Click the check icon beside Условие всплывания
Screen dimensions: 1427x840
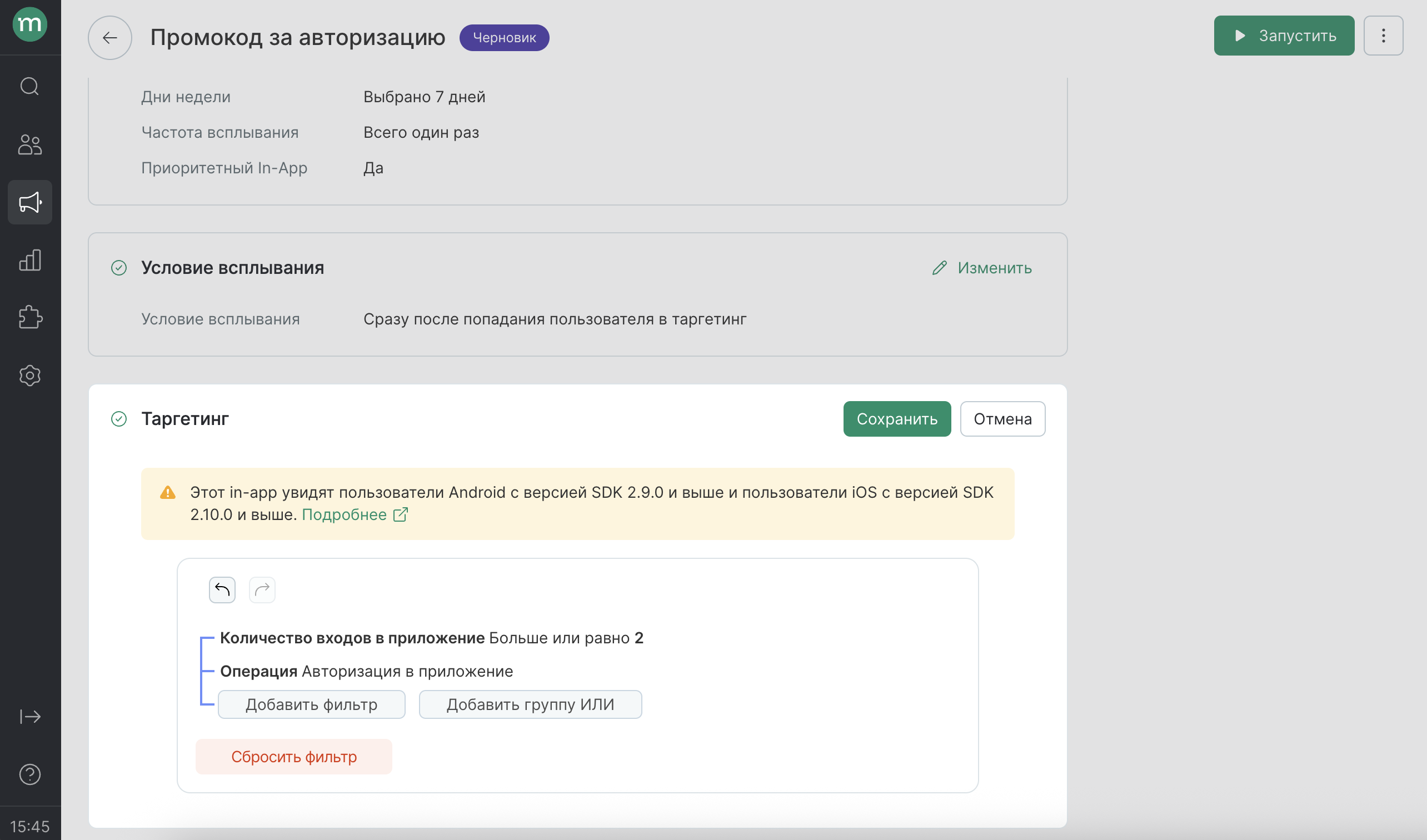[x=119, y=268]
